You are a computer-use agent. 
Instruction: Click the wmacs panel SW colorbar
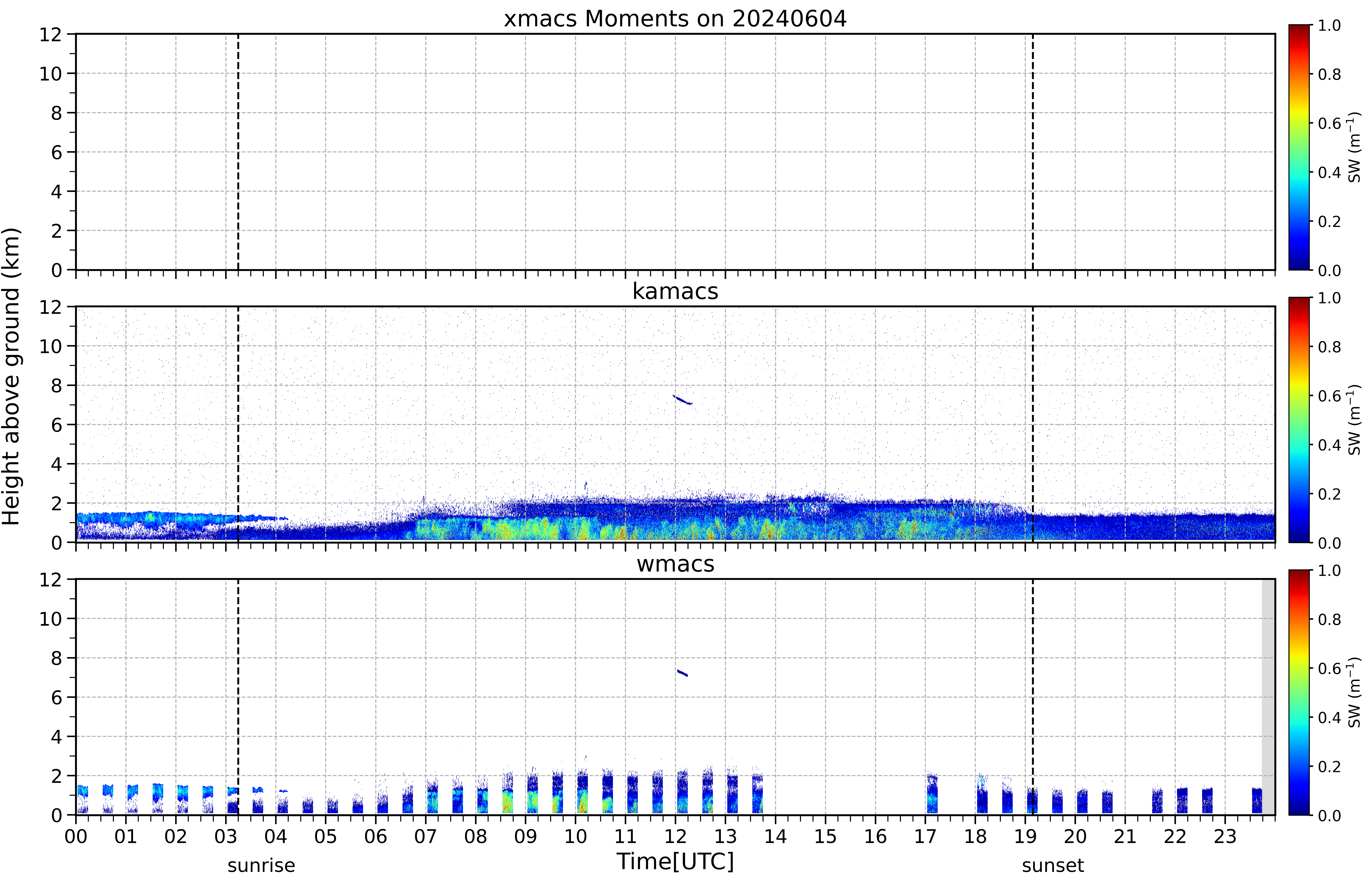pyautogui.click(x=1299, y=693)
